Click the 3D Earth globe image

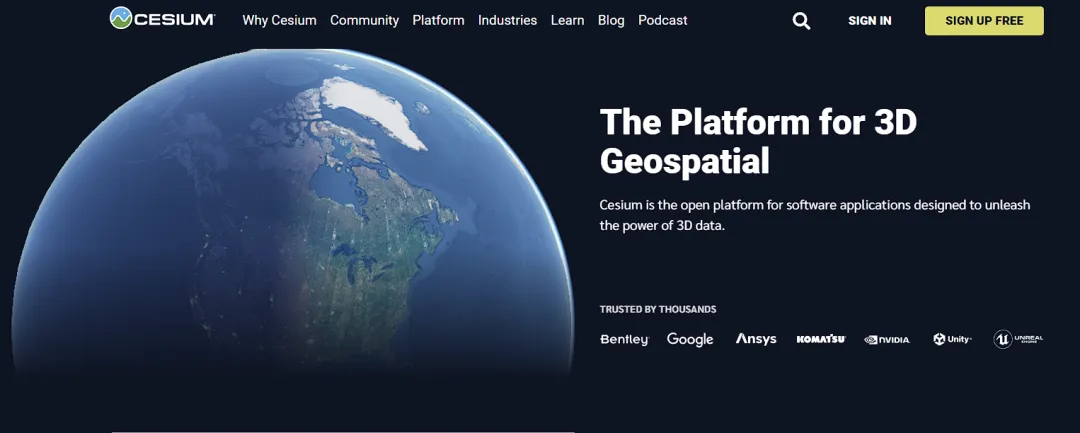tap(293, 213)
